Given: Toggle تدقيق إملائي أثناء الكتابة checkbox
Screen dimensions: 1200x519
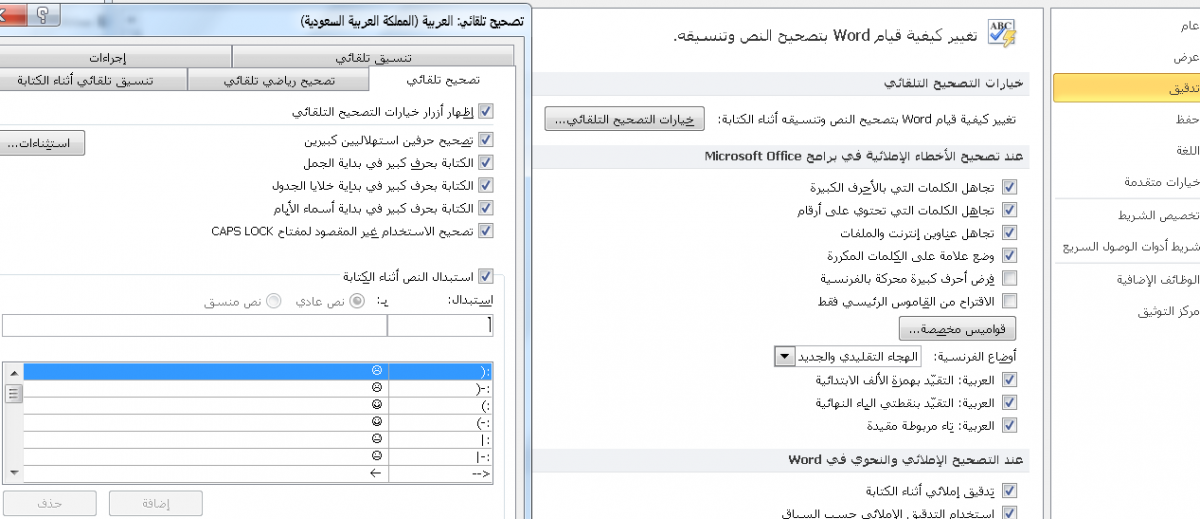Looking at the screenshot, I should [1009, 491].
